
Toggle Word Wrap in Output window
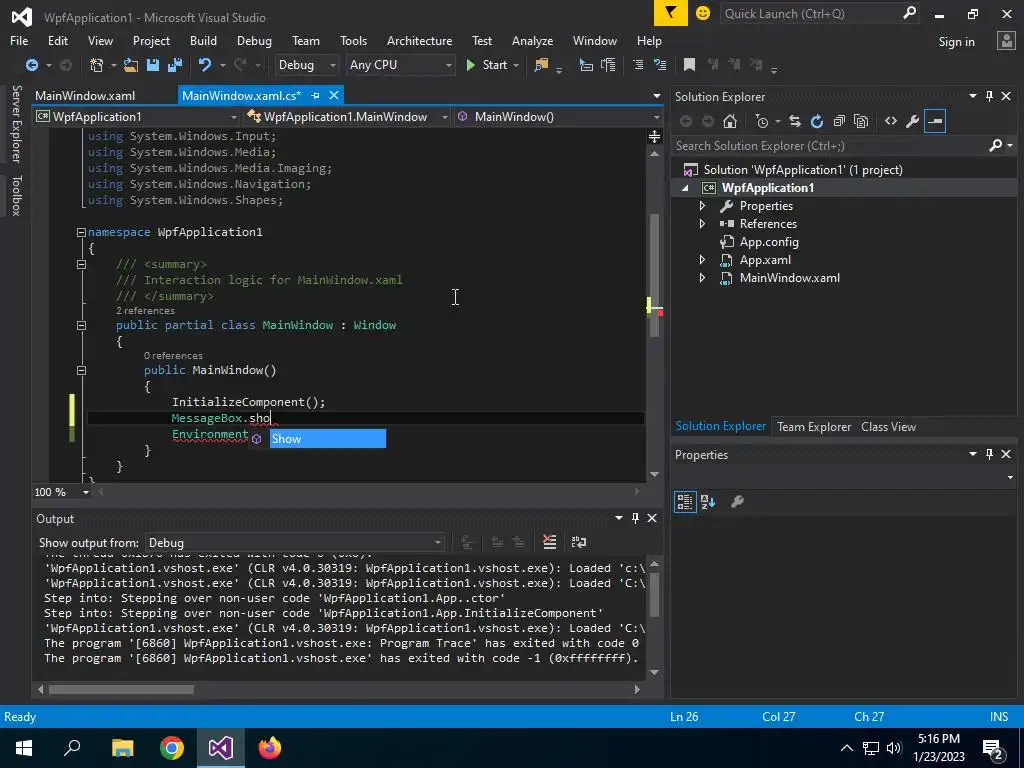tap(579, 542)
